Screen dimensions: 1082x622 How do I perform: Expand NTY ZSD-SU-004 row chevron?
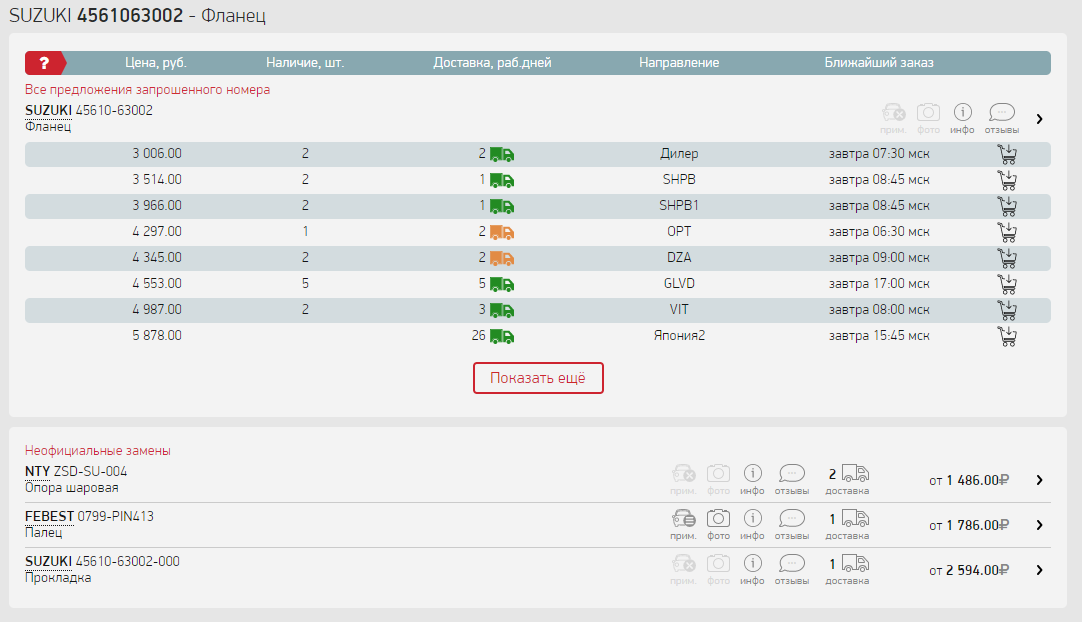(x=1039, y=480)
